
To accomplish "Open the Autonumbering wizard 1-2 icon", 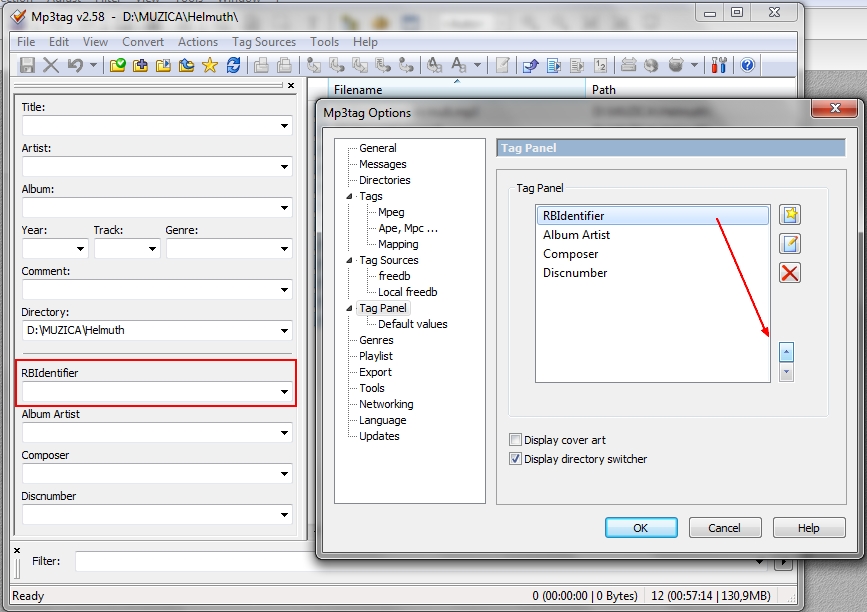I will pos(600,65).
